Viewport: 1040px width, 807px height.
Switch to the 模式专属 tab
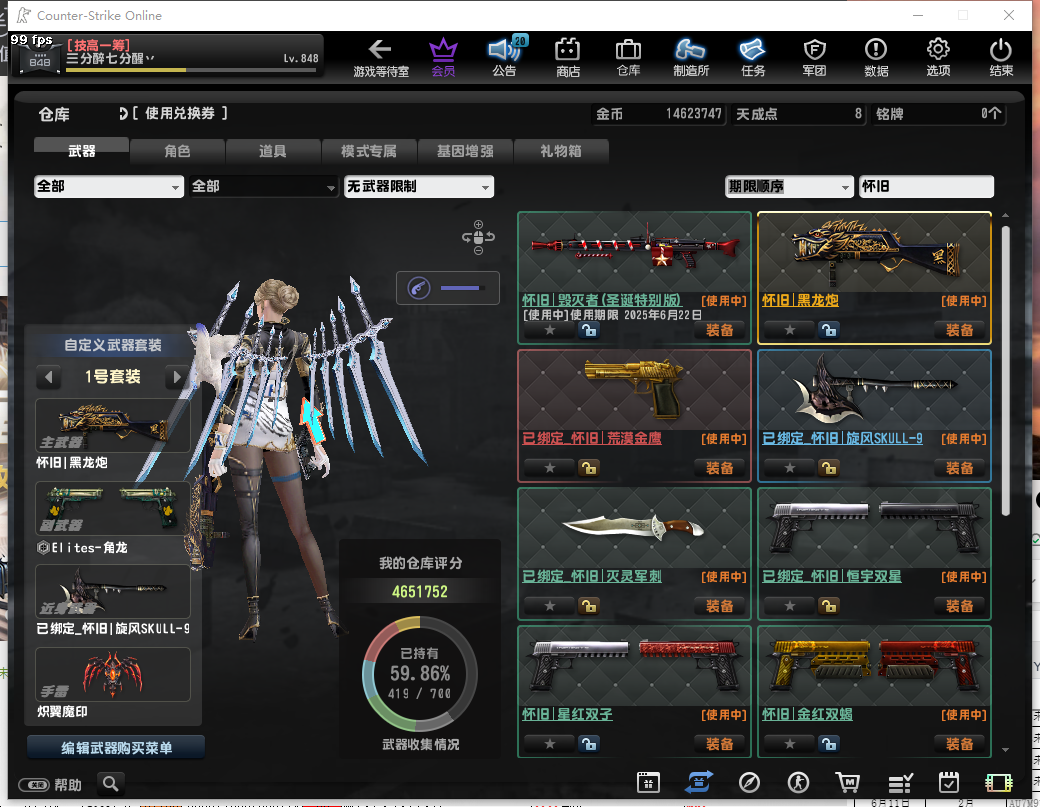[x=369, y=151]
